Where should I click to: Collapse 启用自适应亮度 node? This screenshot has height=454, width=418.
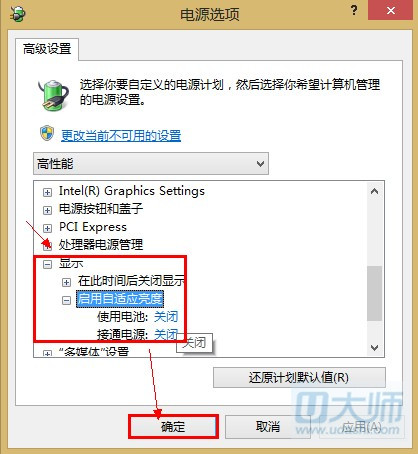(x=66, y=300)
